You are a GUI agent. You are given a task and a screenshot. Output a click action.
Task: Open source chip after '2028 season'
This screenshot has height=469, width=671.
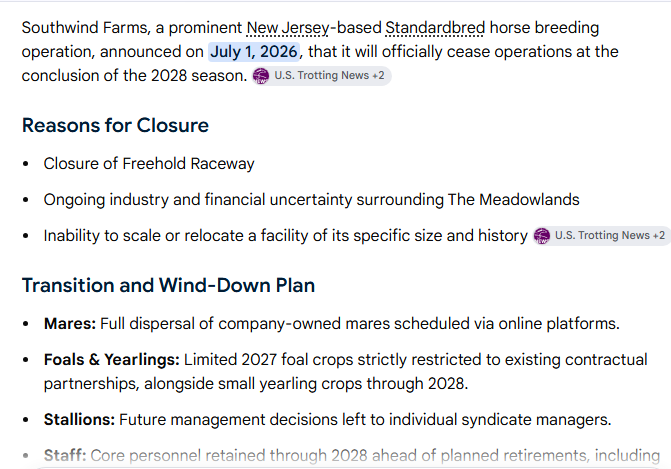coord(321,76)
